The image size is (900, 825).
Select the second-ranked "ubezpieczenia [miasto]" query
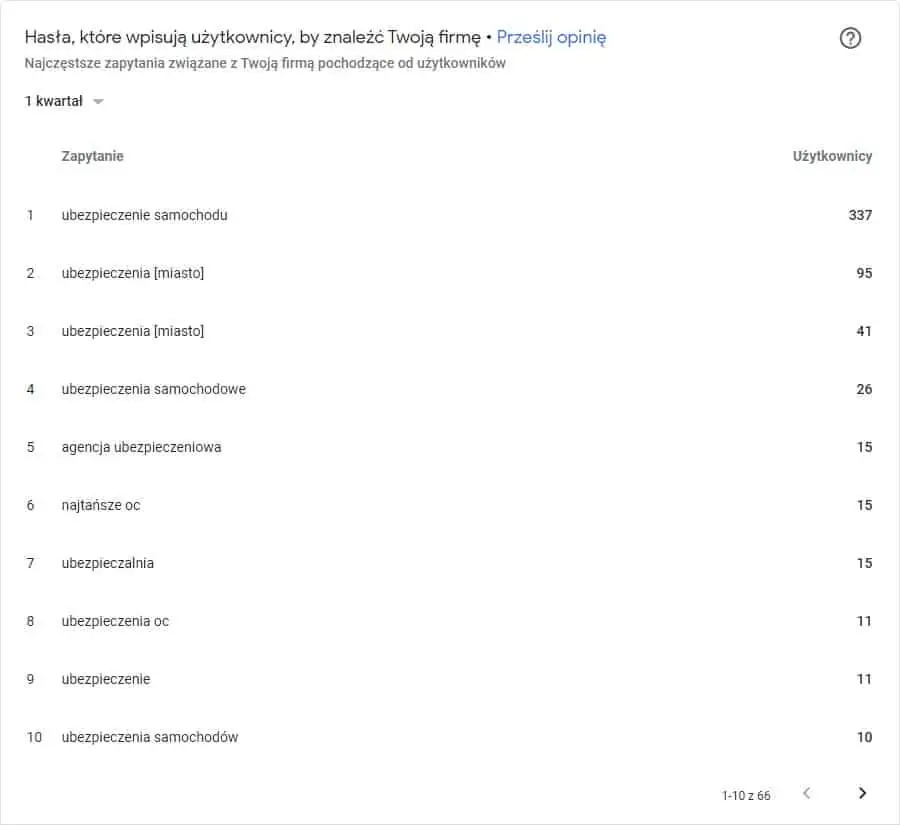pos(133,273)
